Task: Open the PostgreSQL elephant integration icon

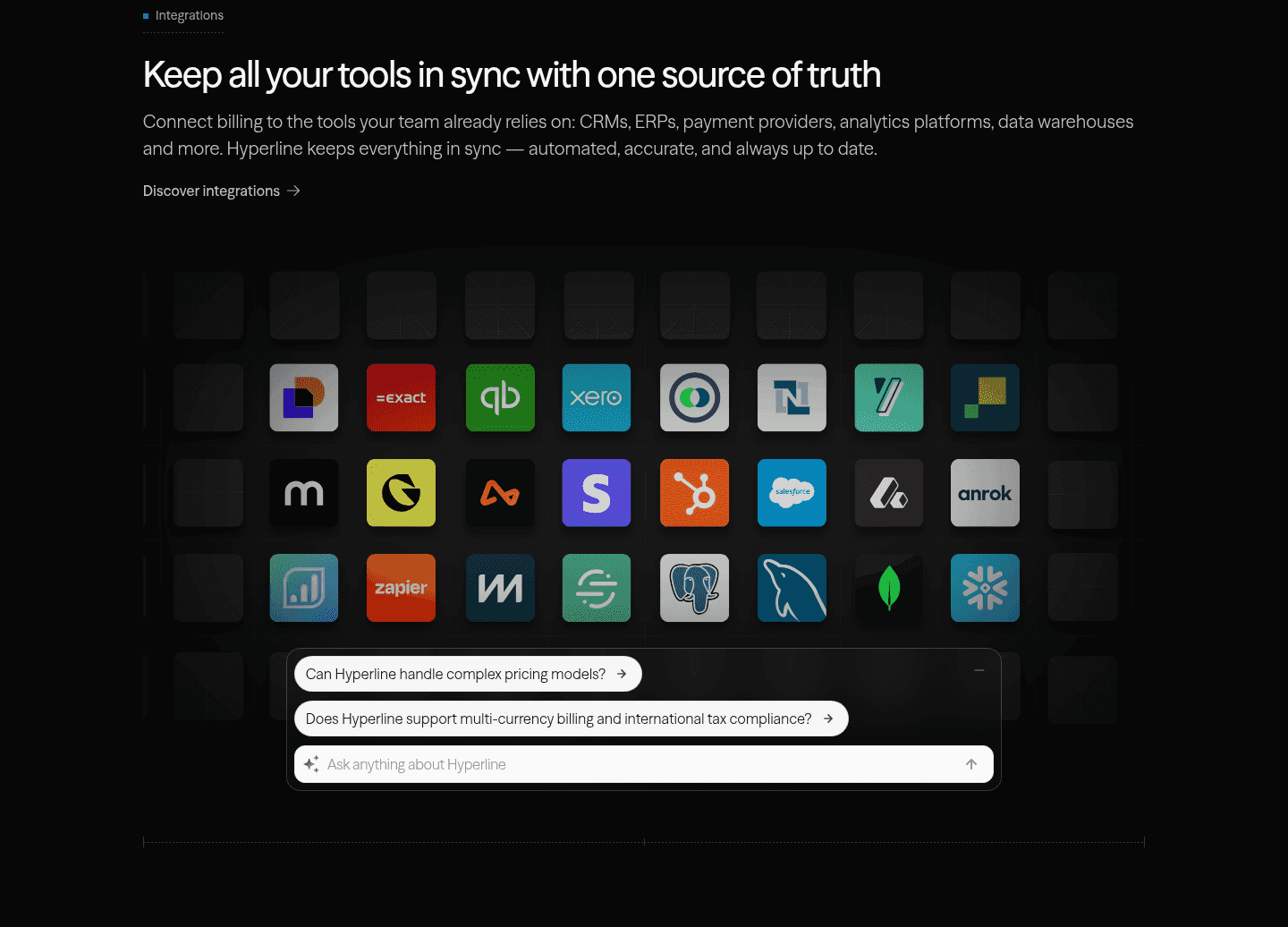Action: [694, 588]
